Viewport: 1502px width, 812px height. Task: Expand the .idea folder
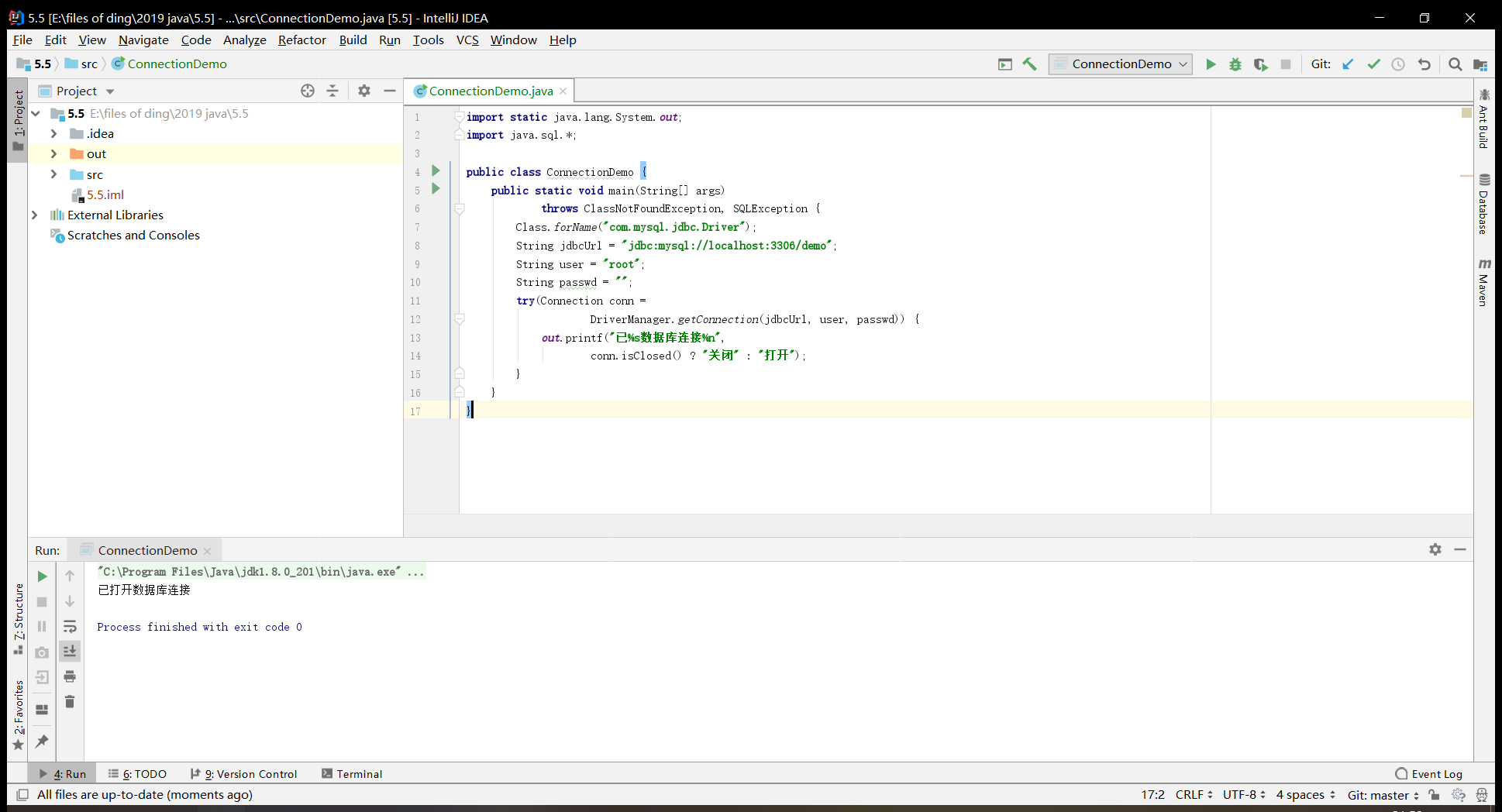53,133
